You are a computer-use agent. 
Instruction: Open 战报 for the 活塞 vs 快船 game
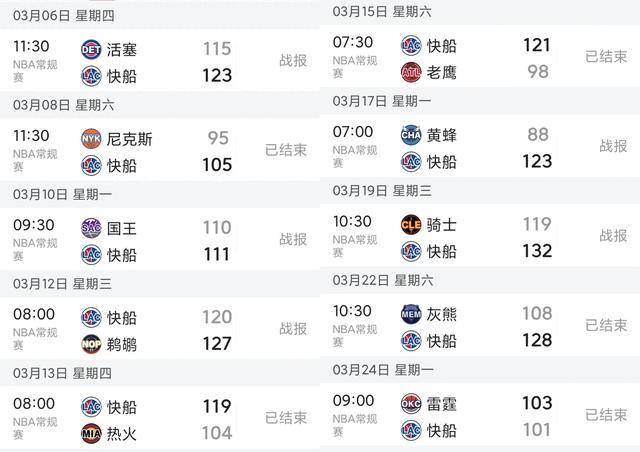[x=293, y=60]
